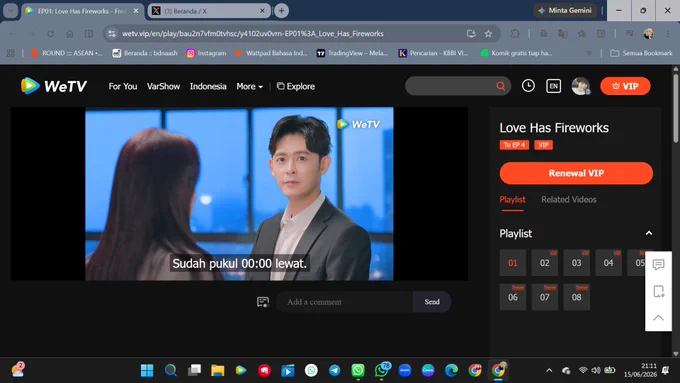
Task: Toggle the browser side panel icon
Action: 88,33
